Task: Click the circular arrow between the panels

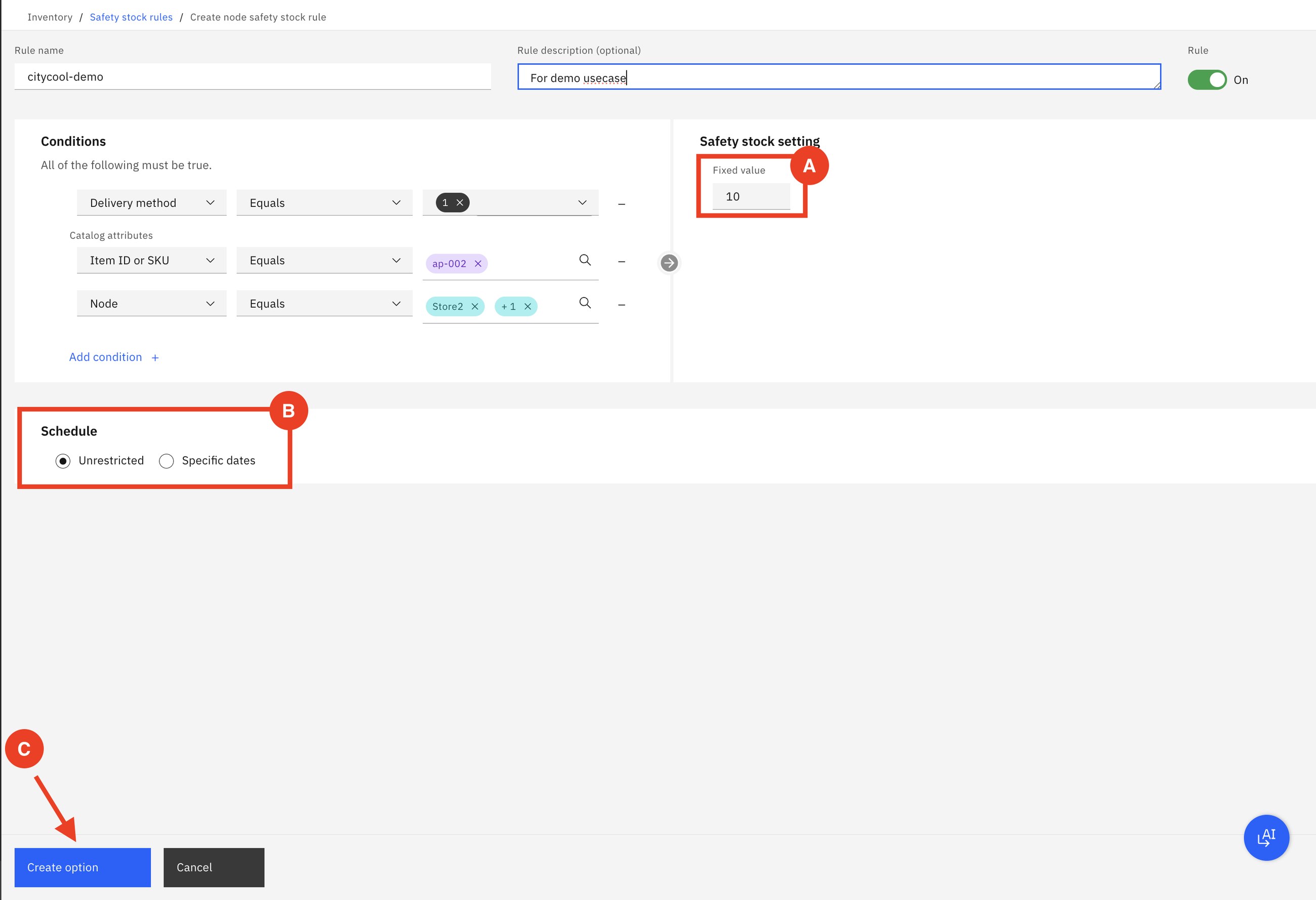Action: click(x=669, y=263)
